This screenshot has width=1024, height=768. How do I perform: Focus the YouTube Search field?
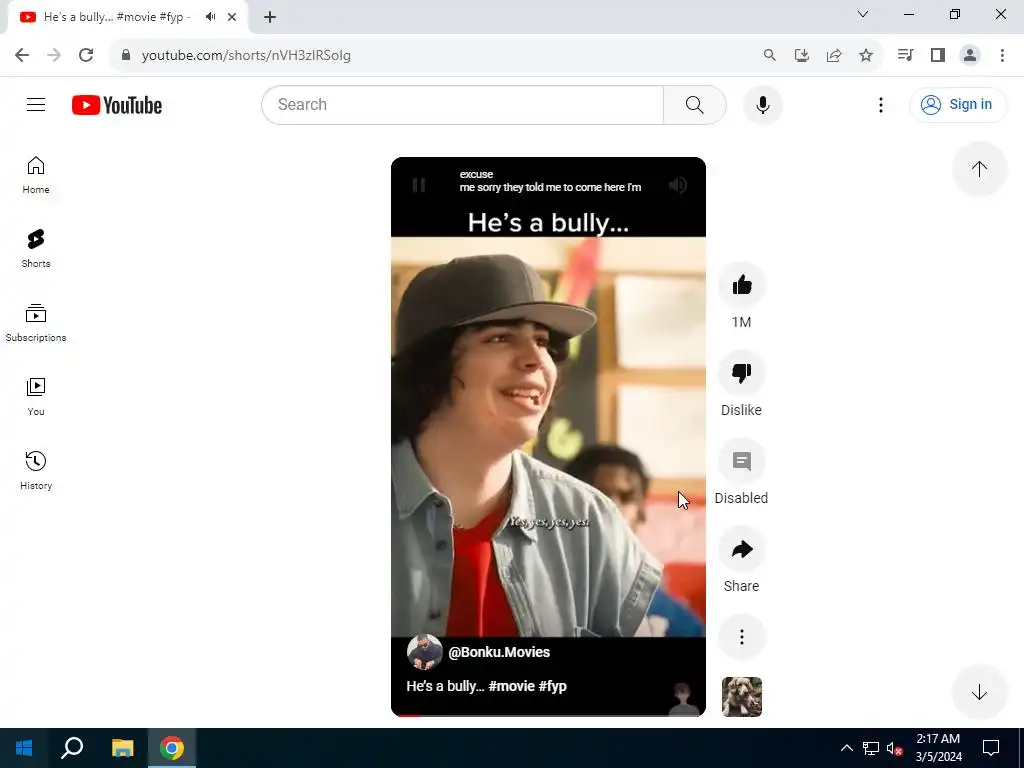(462, 104)
